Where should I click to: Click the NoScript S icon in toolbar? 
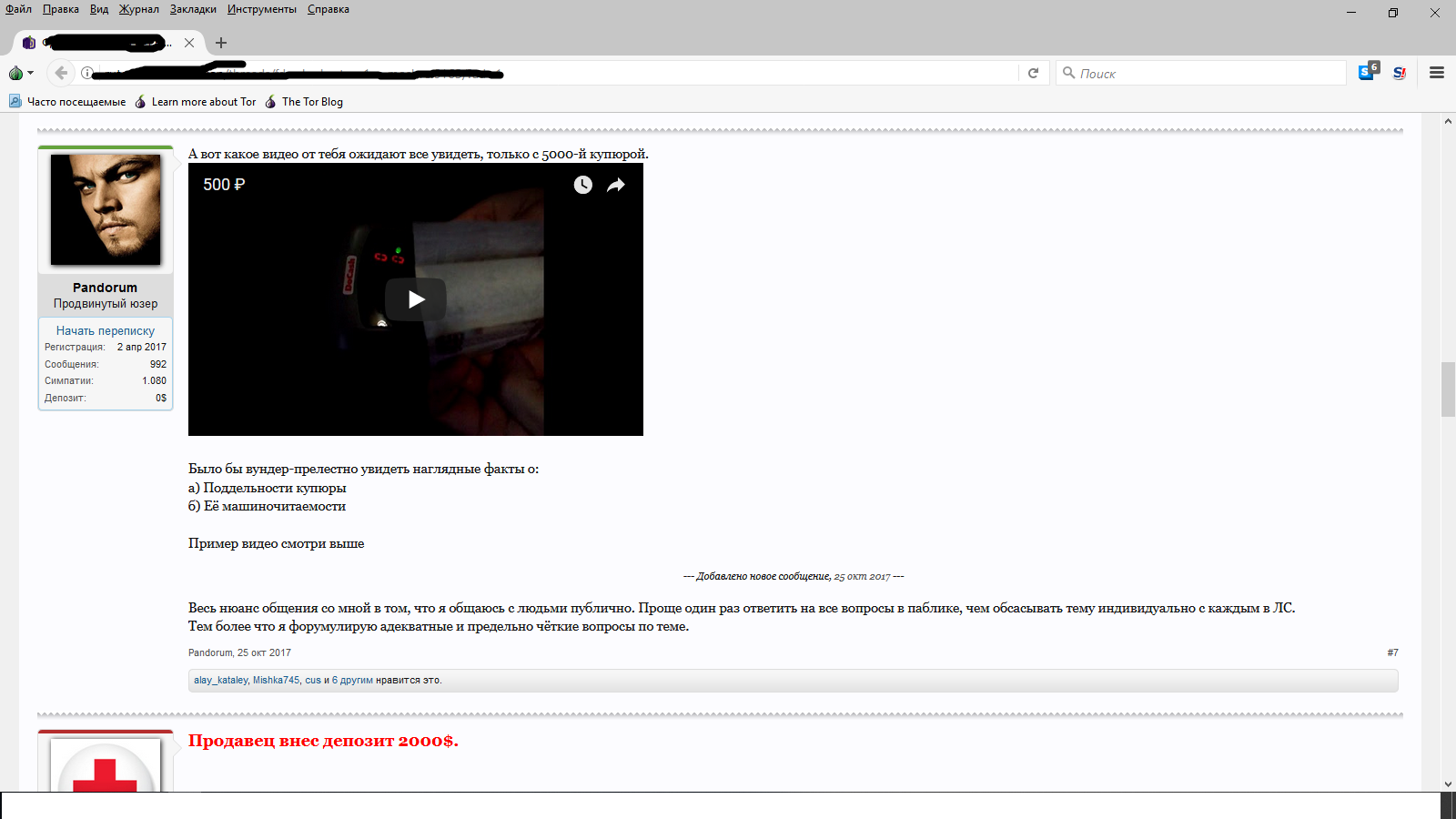pos(1399,73)
